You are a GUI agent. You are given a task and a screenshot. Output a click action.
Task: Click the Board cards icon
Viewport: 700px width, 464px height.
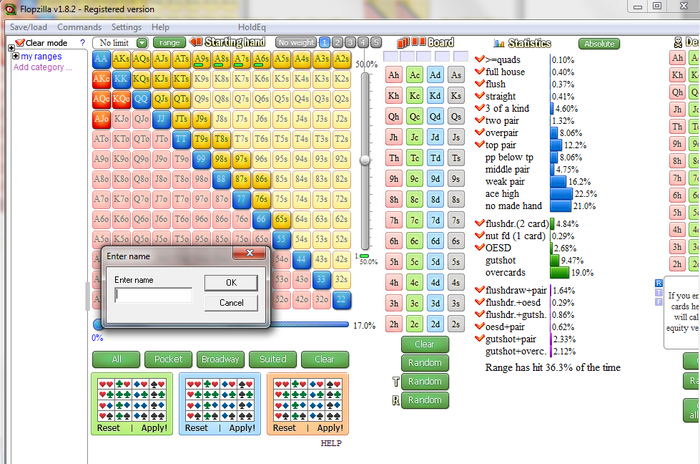[411, 42]
